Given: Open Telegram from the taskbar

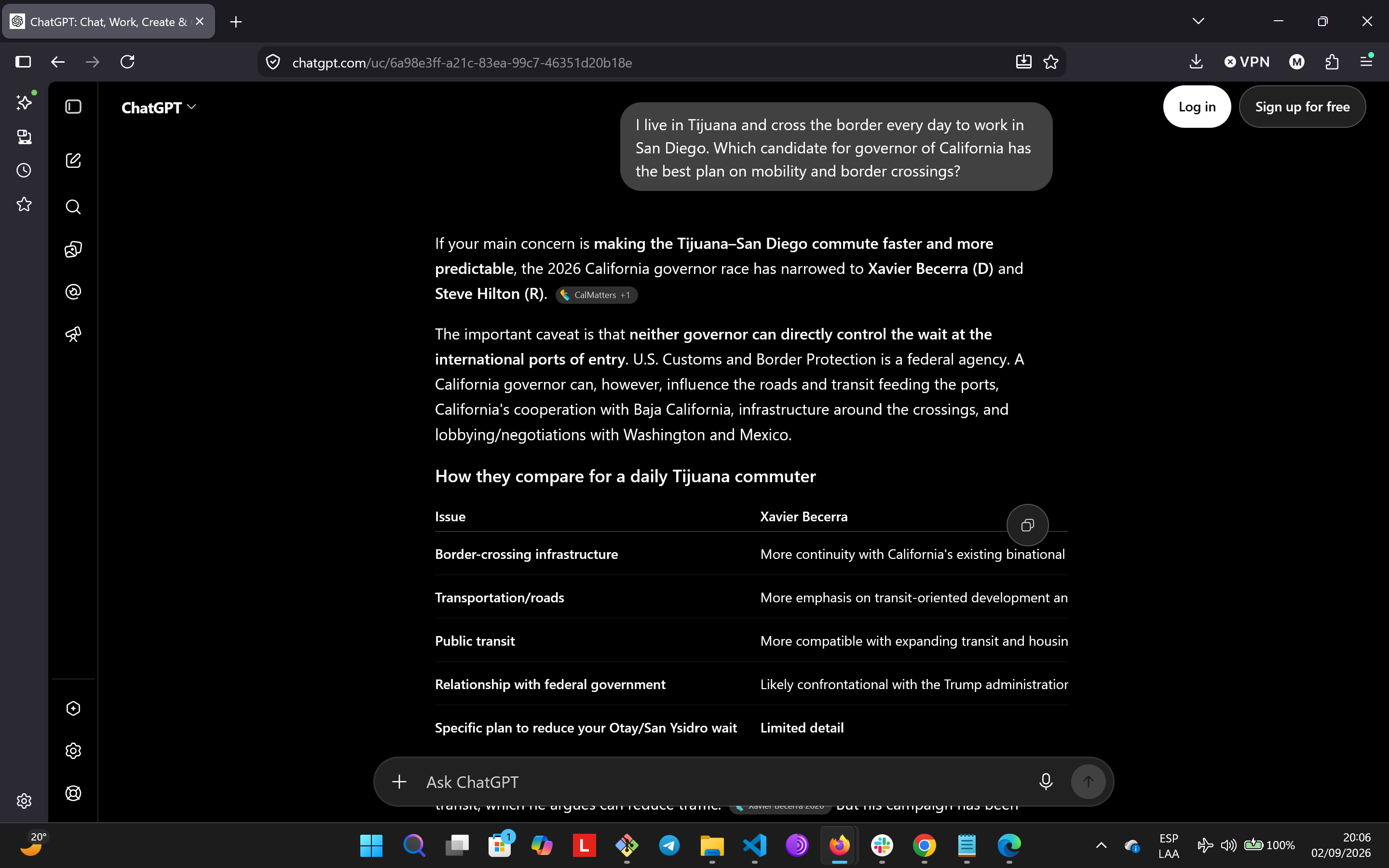Looking at the screenshot, I should (x=669, y=846).
